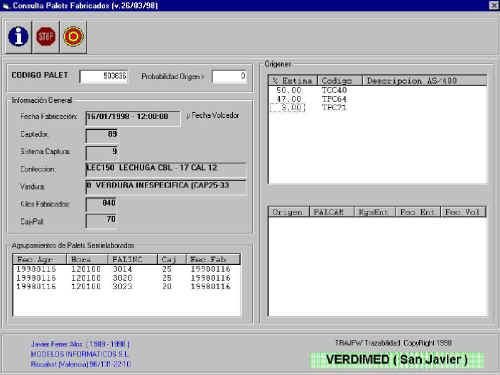
Task: Click the Fec. Ent. column header
Action: (418, 212)
